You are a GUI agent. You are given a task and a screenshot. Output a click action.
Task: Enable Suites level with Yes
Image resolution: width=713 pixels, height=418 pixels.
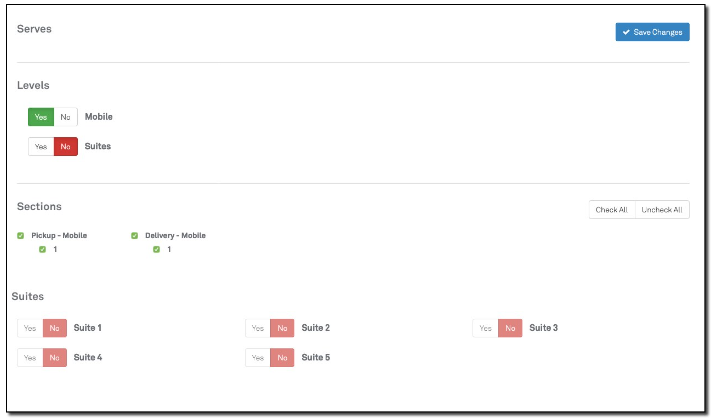pos(41,146)
